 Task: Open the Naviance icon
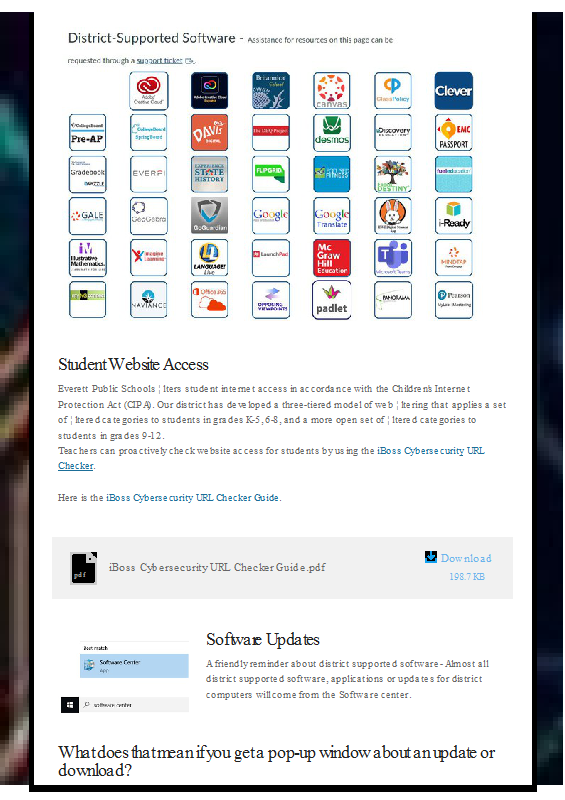[x=149, y=299]
